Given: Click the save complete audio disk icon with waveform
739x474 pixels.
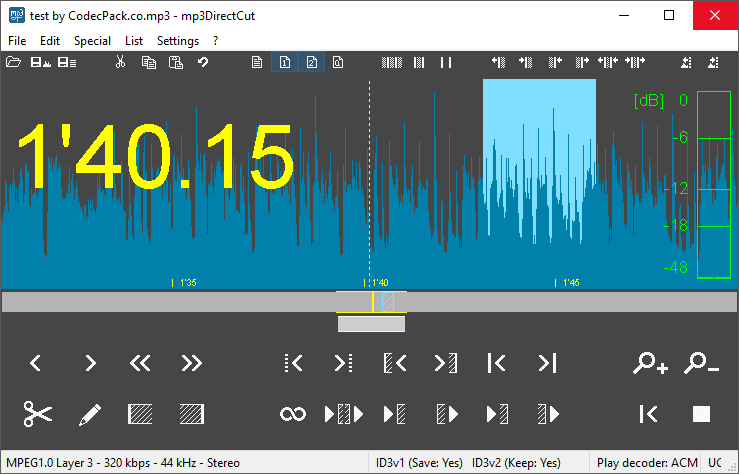Looking at the screenshot, I should (x=41, y=62).
